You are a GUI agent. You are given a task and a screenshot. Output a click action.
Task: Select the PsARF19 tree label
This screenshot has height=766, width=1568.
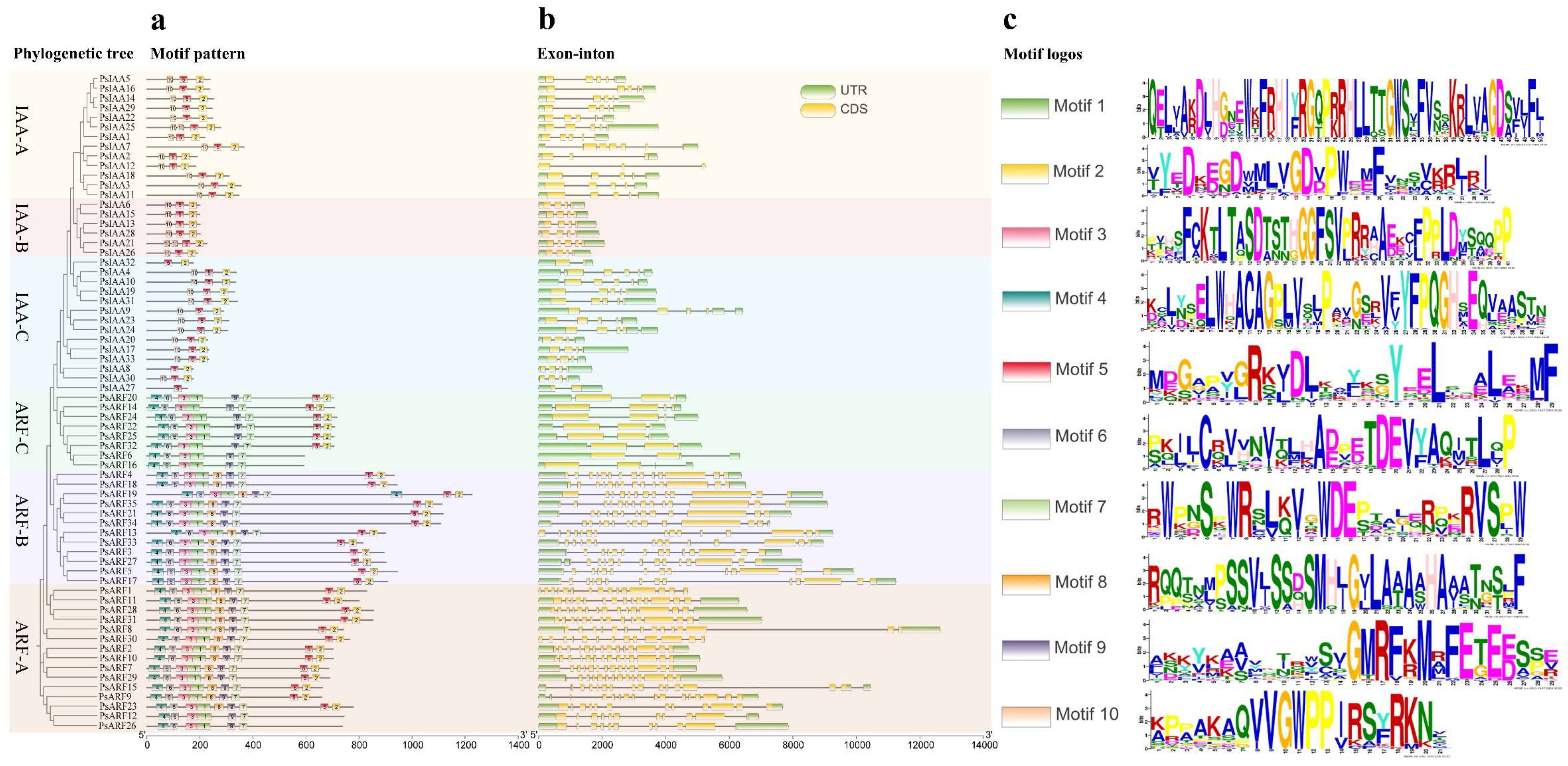(118, 494)
